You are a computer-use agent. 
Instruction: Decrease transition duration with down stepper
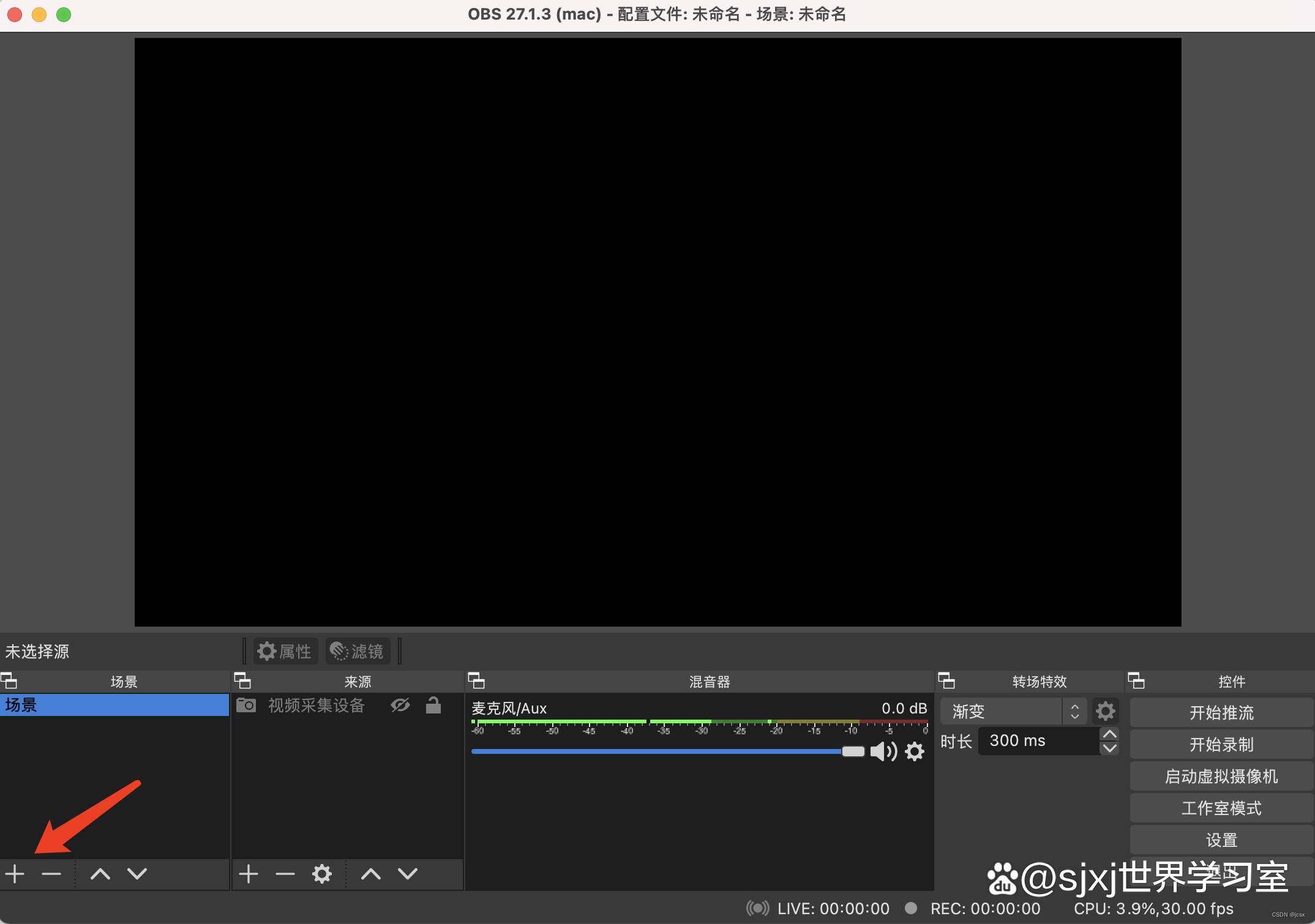(1109, 748)
